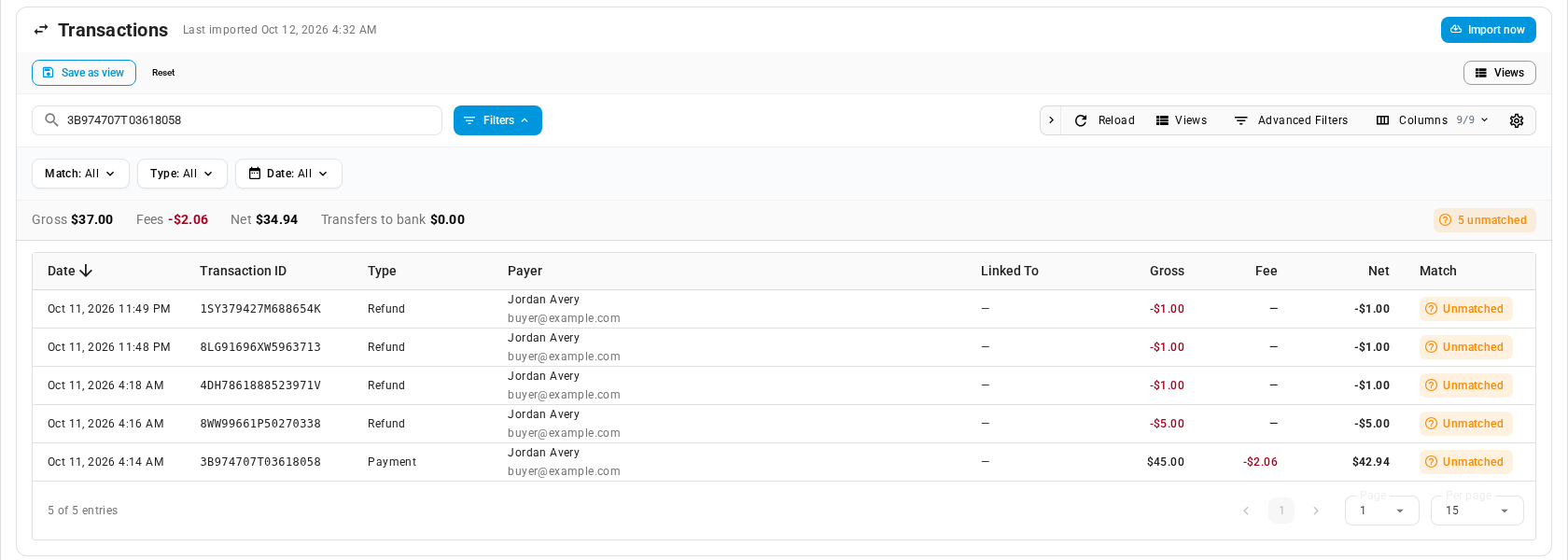This screenshot has height=560, width=1568.
Task: Click the Linked To column header
Action: pos(1009,271)
